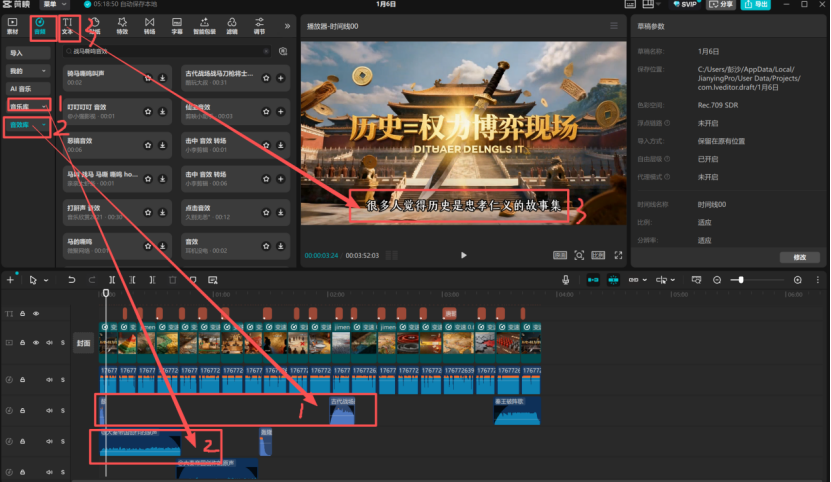Open the 素材 media tab
Screen dimensions: 831x482
pos(12,26)
